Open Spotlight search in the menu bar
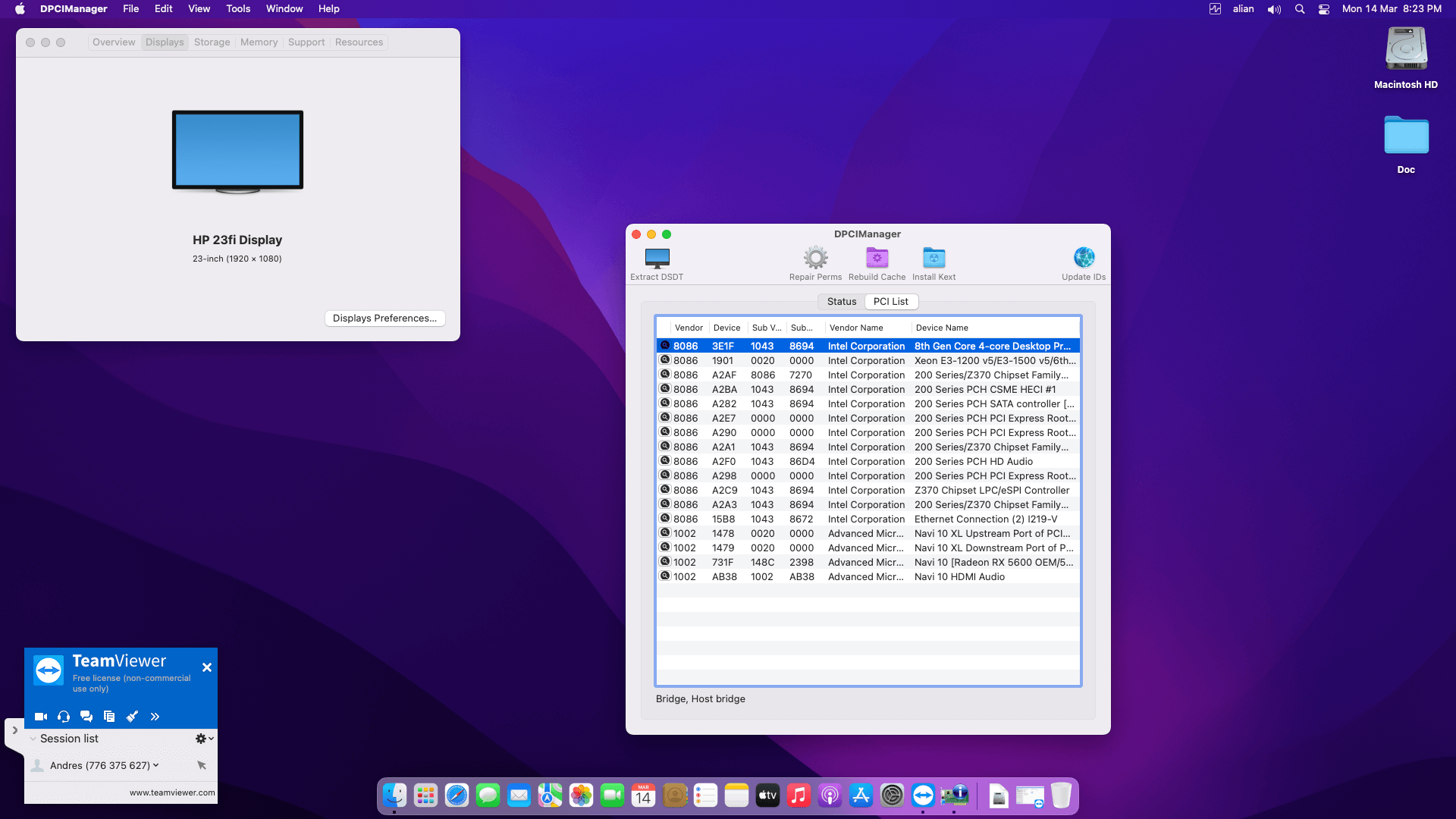The width and height of the screenshot is (1456, 819). [x=1300, y=9]
